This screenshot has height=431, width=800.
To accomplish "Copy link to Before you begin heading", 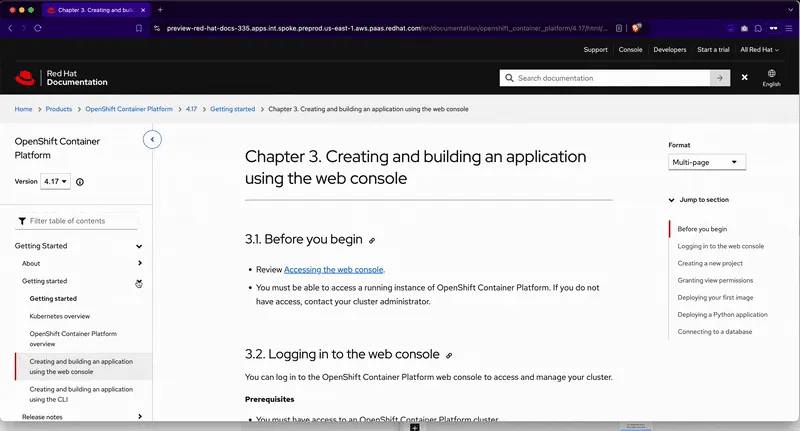I will (x=372, y=241).
